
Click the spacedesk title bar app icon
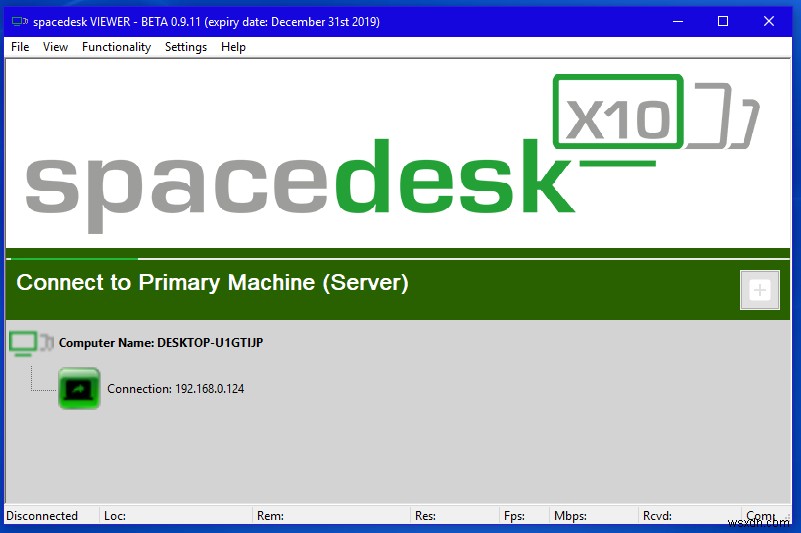[x=20, y=21]
